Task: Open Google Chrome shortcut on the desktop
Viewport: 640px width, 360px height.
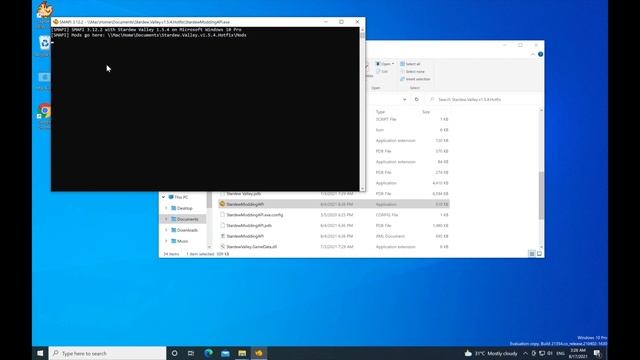Action: tap(44, 111)
